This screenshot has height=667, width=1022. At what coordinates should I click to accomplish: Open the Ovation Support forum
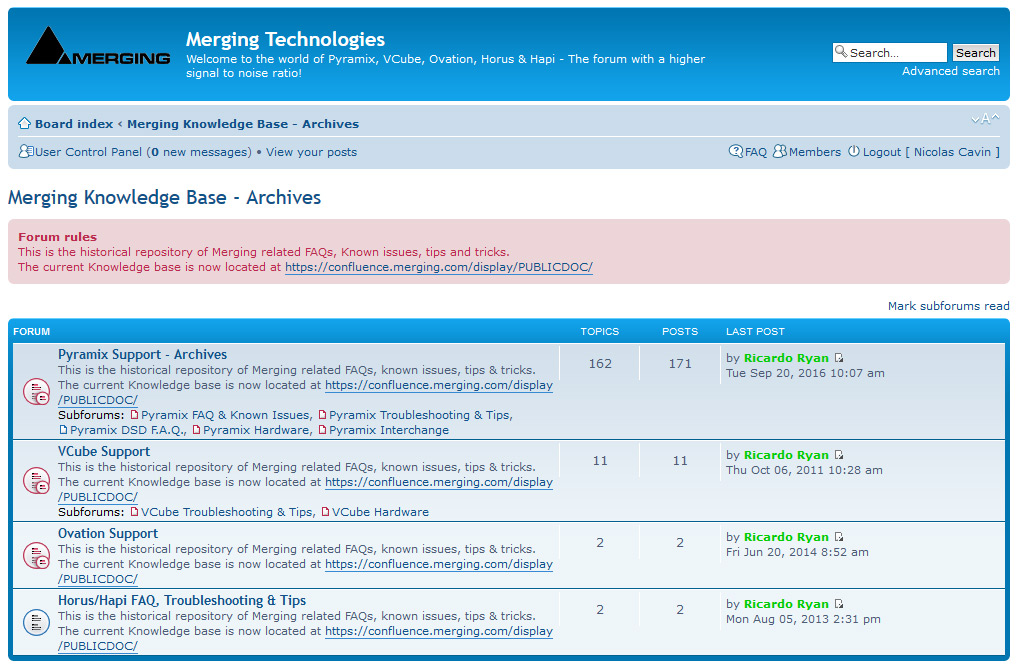(x=108, y=533)
